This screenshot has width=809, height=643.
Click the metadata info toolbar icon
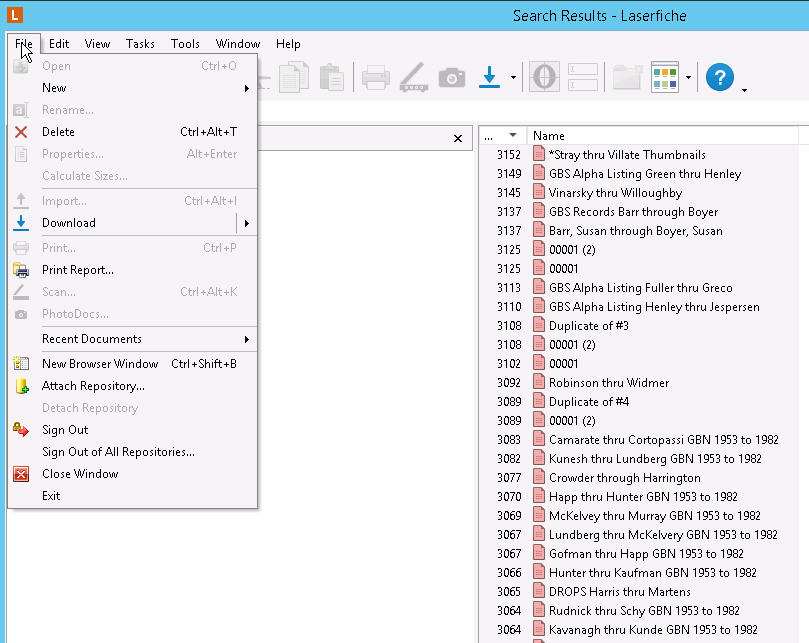pyautogui.click(x=544, y=77)
